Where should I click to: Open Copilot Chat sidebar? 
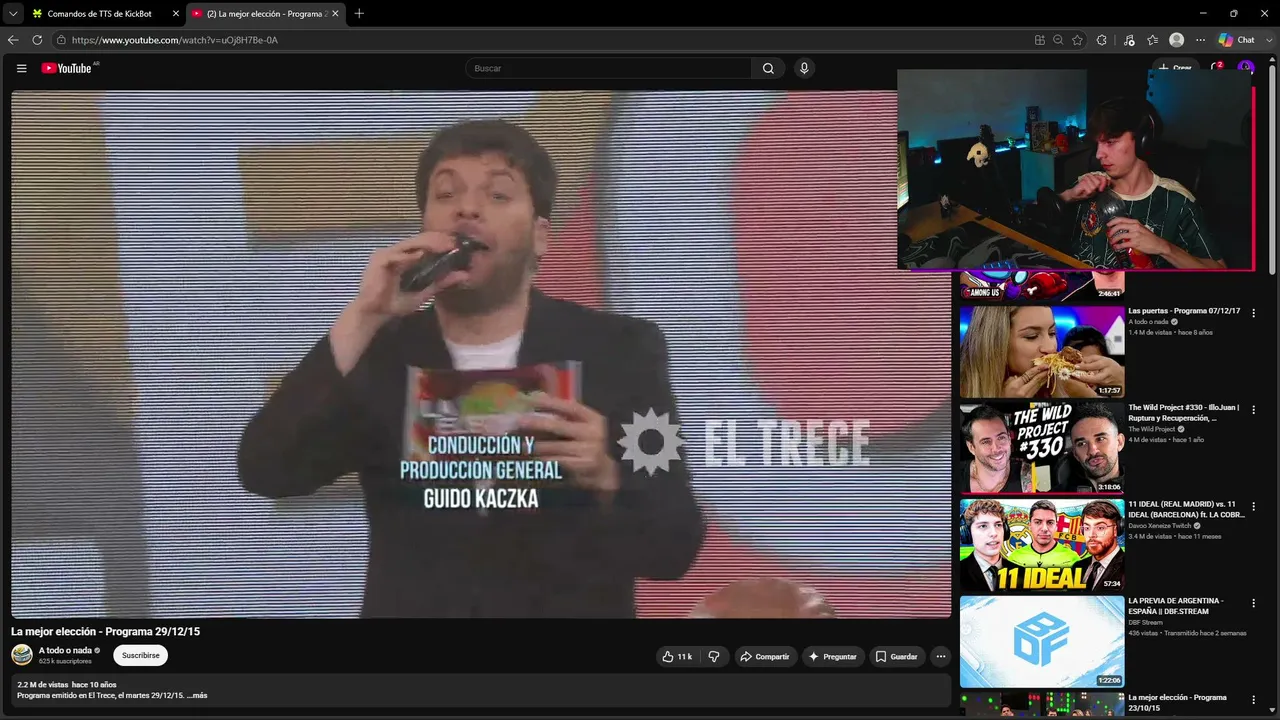click(x=1236, y=40)
